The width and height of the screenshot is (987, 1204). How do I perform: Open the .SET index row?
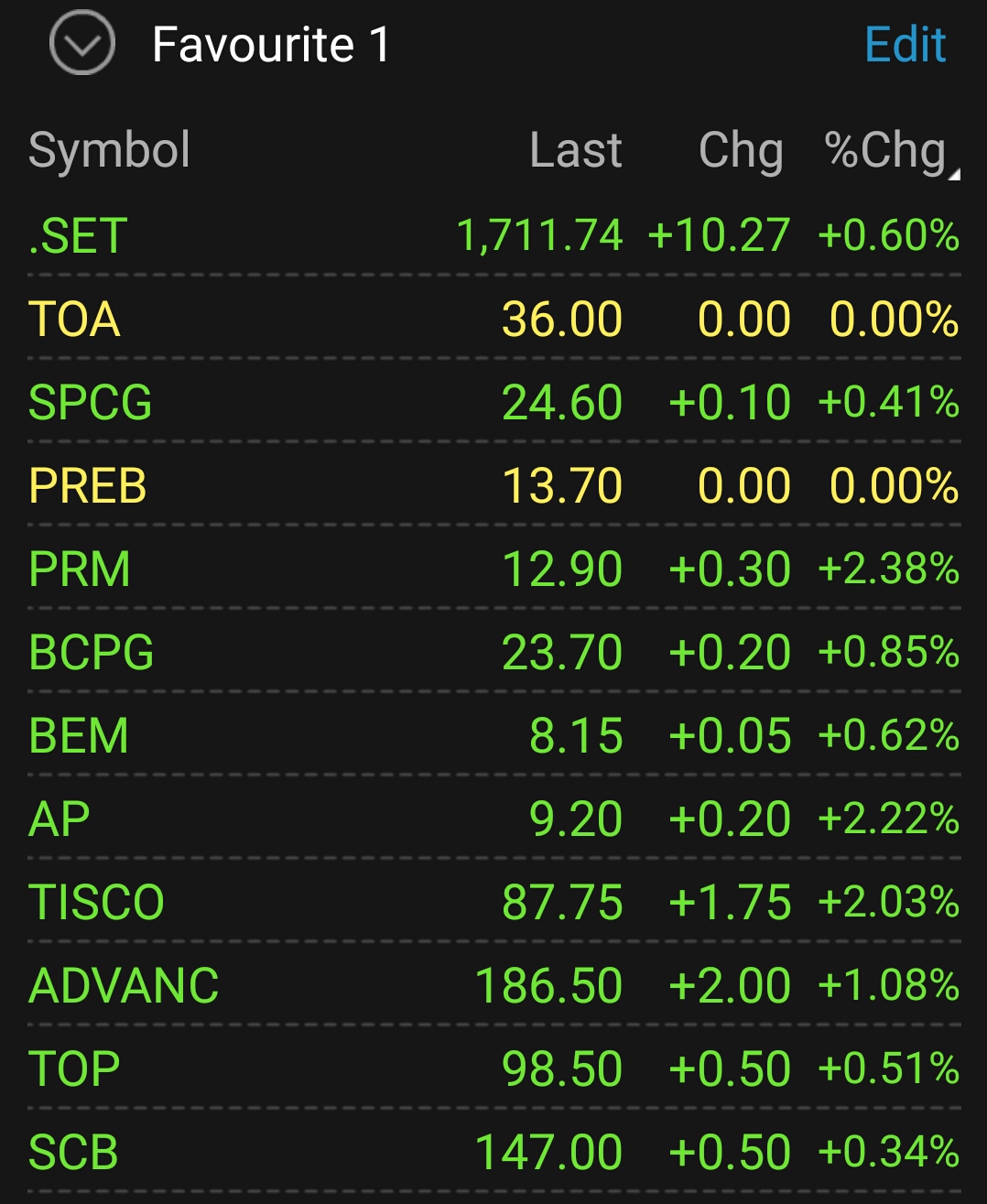point(78,236)
